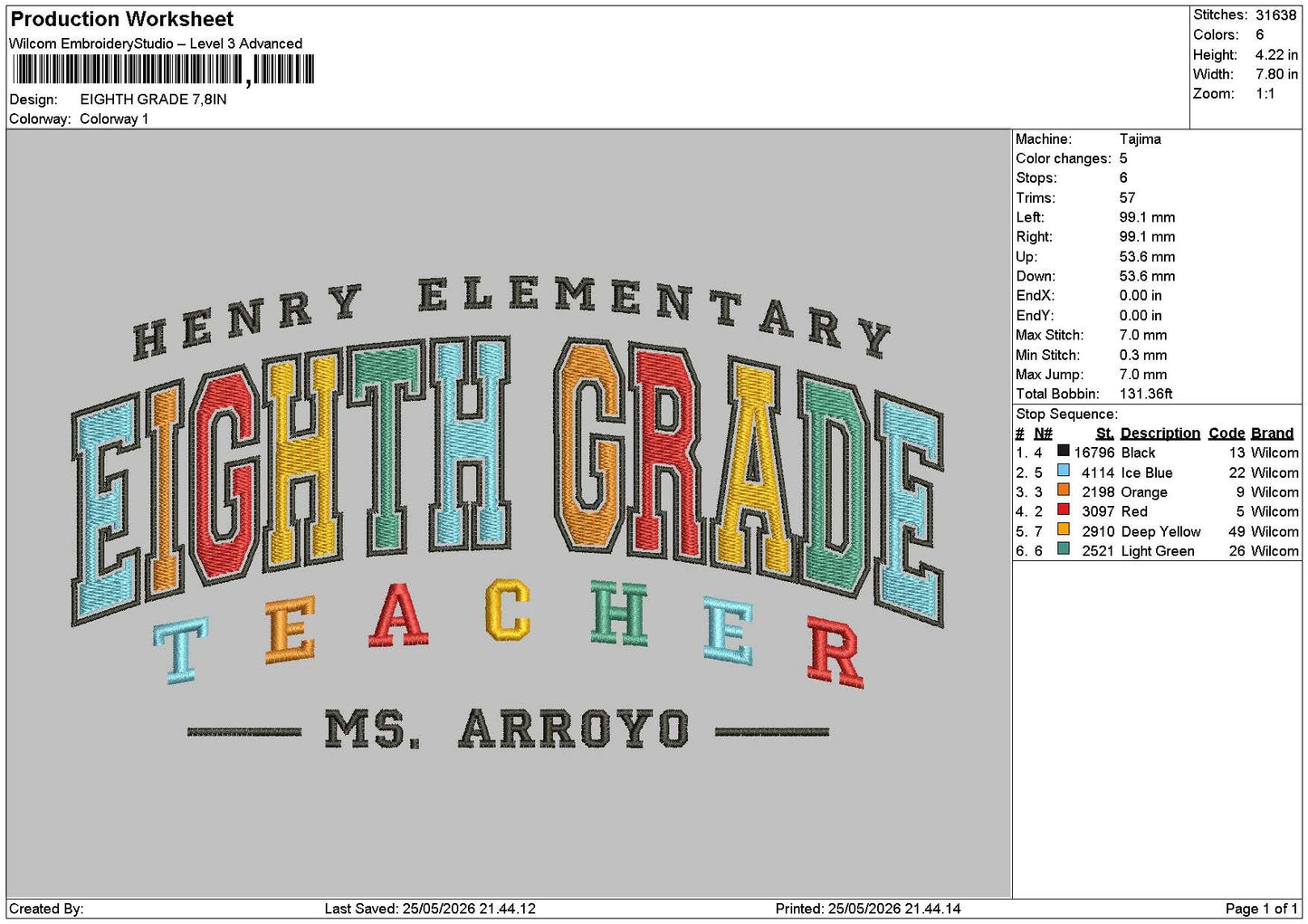
Task: Click the Light Green thread color swatch
Action: [x=1063, y=549]
